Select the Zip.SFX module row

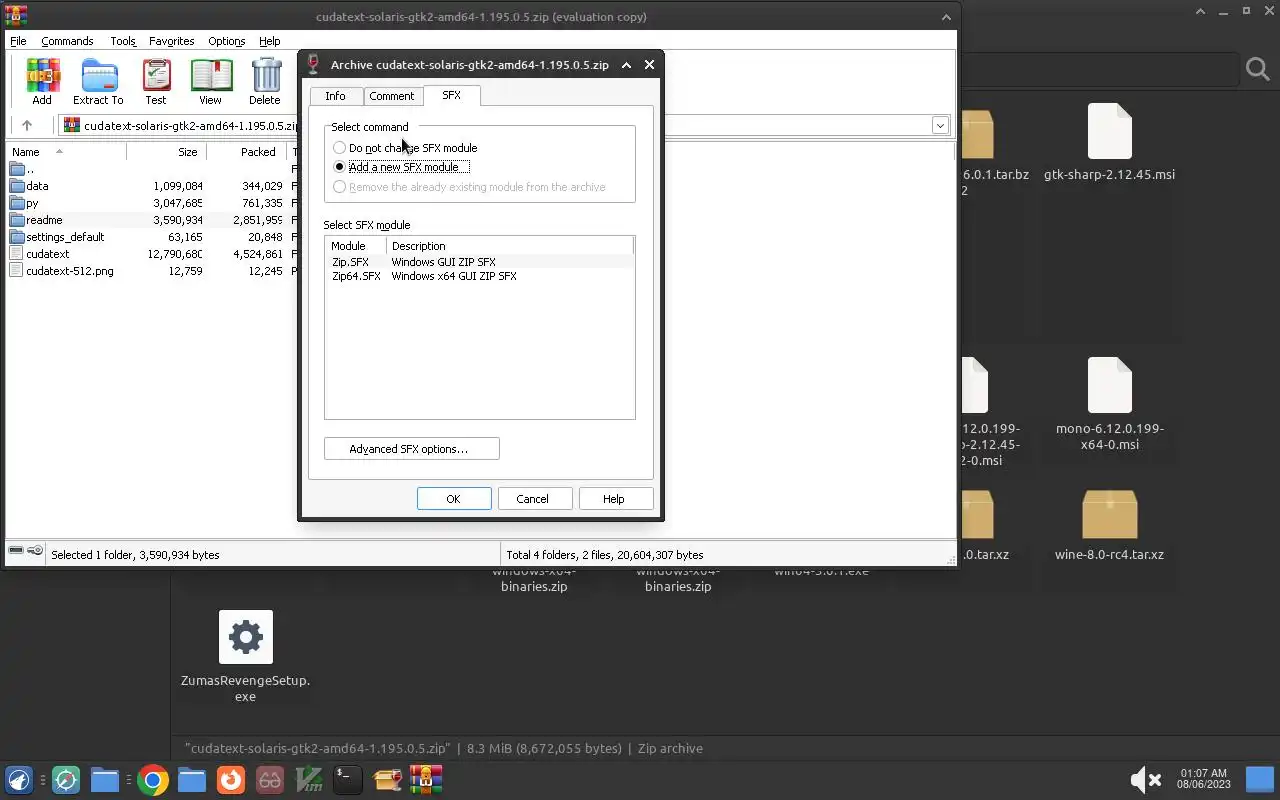tap(480, 262)
